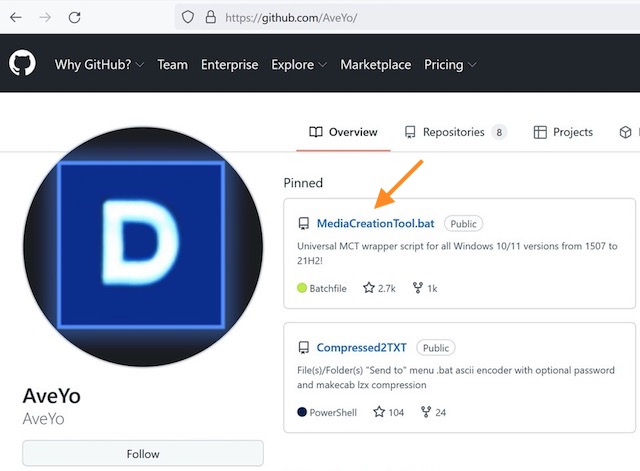Open the Pricing dropdown menu

[x=450, y=64]
